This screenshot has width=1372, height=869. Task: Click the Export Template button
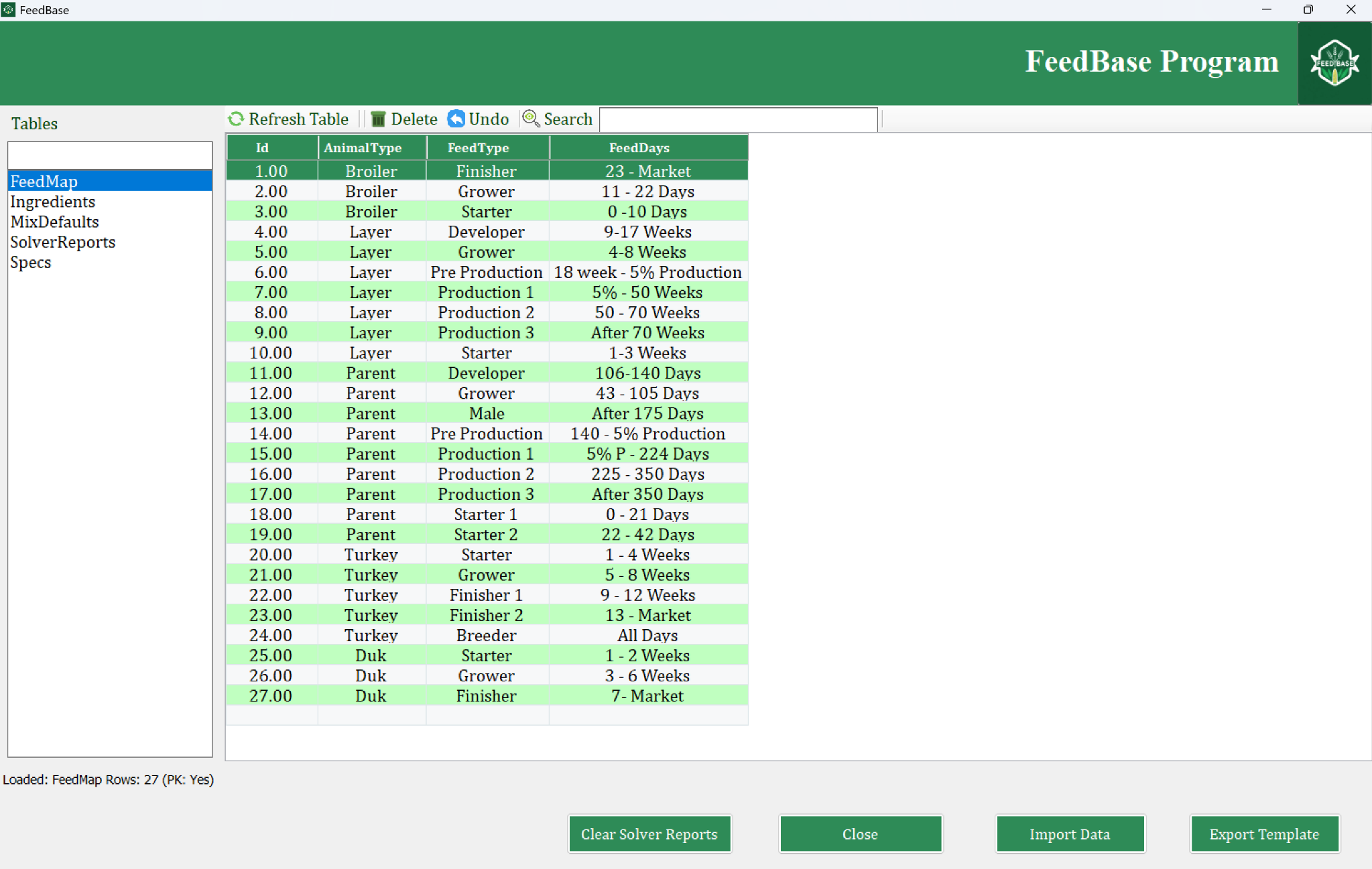click(x=1264, y=833)
